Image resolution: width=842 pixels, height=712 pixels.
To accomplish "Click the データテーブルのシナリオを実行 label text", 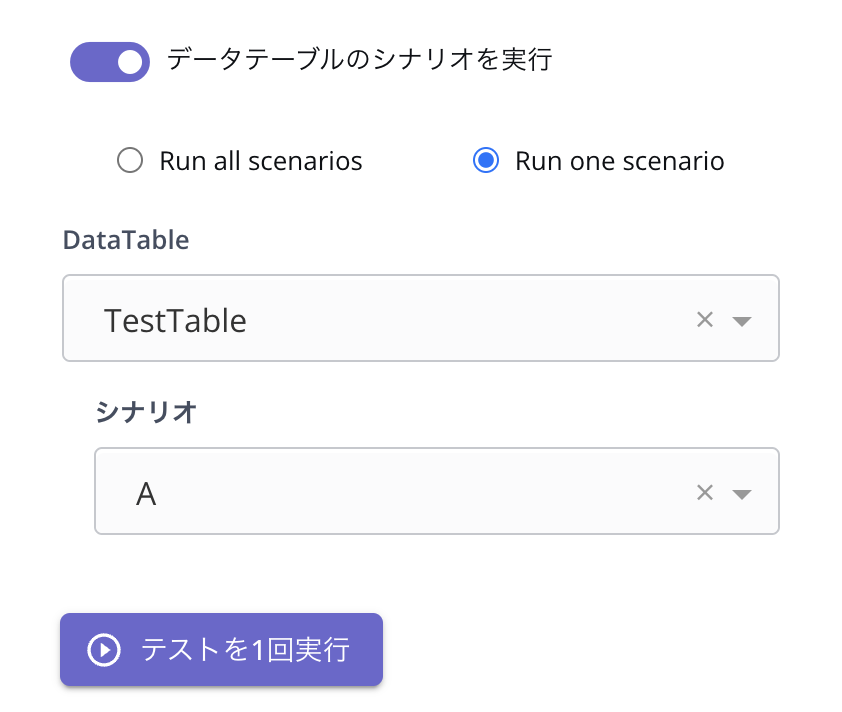I will tap(359, 60).
